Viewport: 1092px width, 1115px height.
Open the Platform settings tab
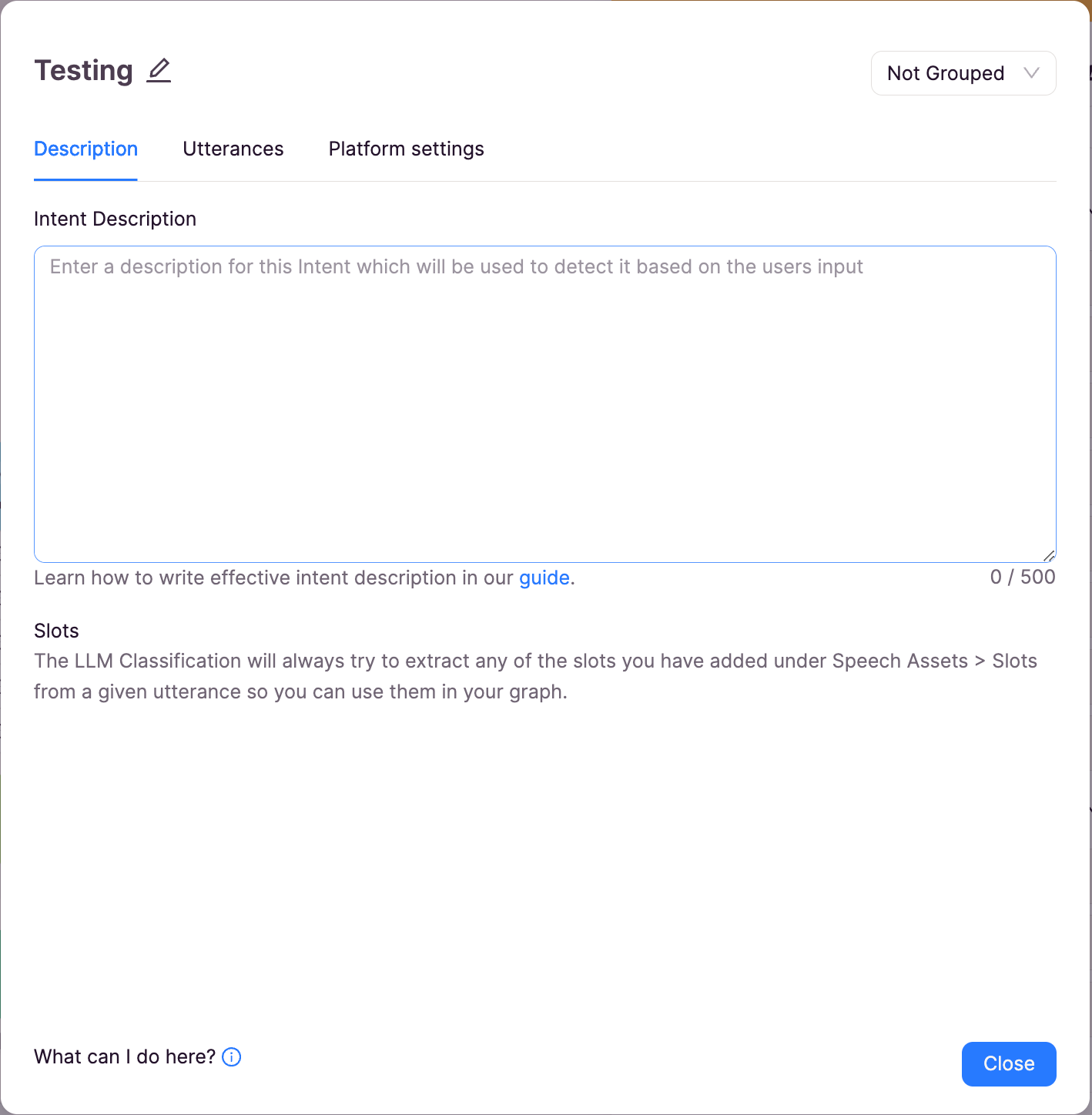[x=407, y=149]
